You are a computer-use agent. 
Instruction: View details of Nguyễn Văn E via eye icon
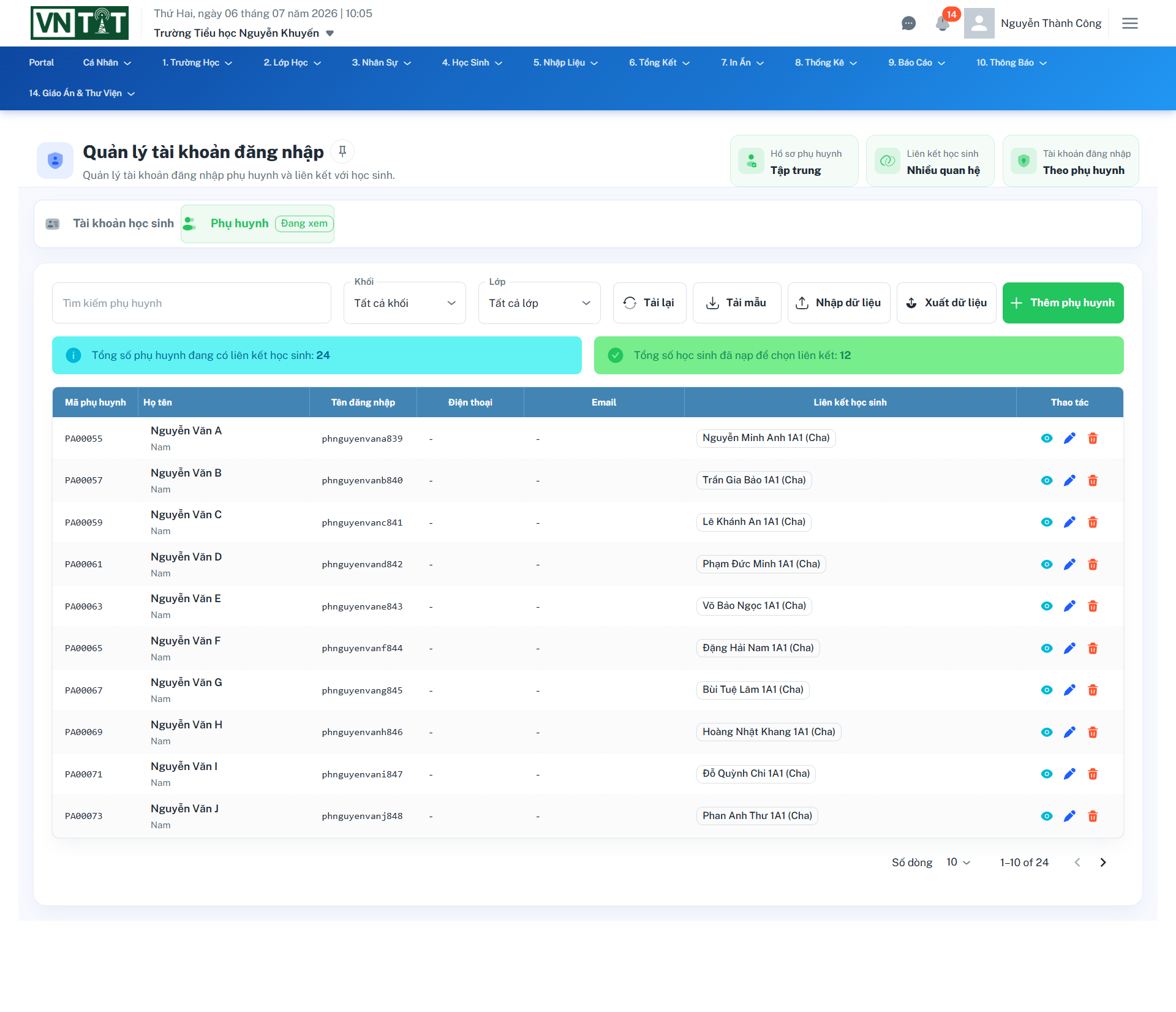(x=1047, y=606)
